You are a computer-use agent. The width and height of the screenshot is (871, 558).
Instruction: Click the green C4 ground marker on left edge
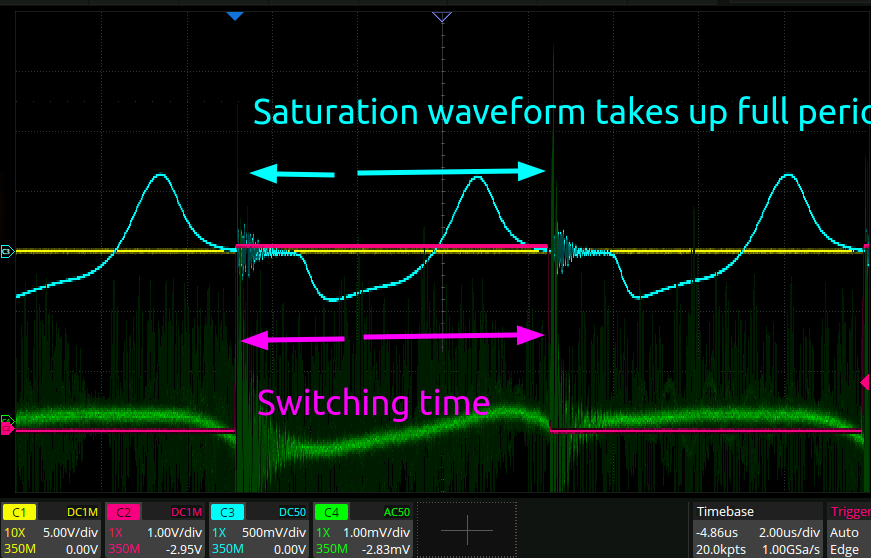(8, 420)
